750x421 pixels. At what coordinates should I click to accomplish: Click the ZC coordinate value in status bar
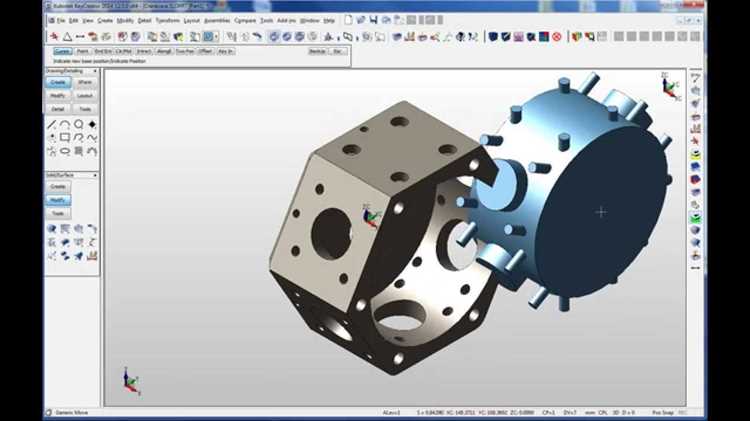[521, 412]
